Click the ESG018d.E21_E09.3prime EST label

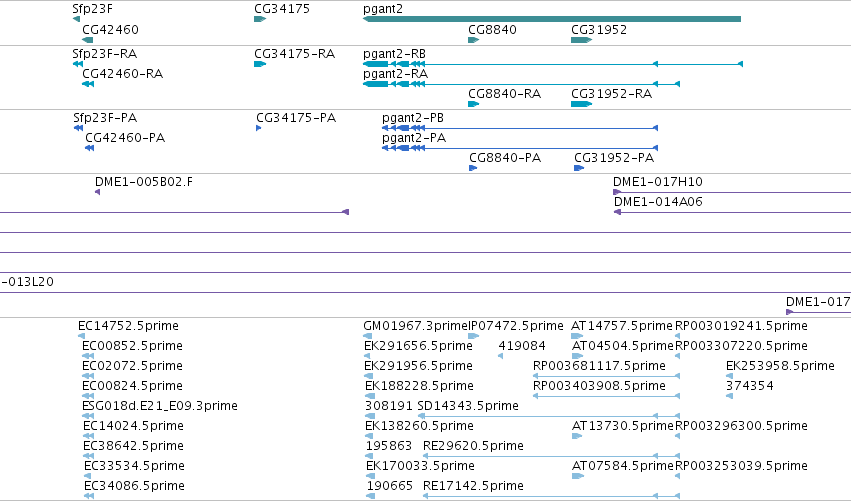click(x=160, y=406)
